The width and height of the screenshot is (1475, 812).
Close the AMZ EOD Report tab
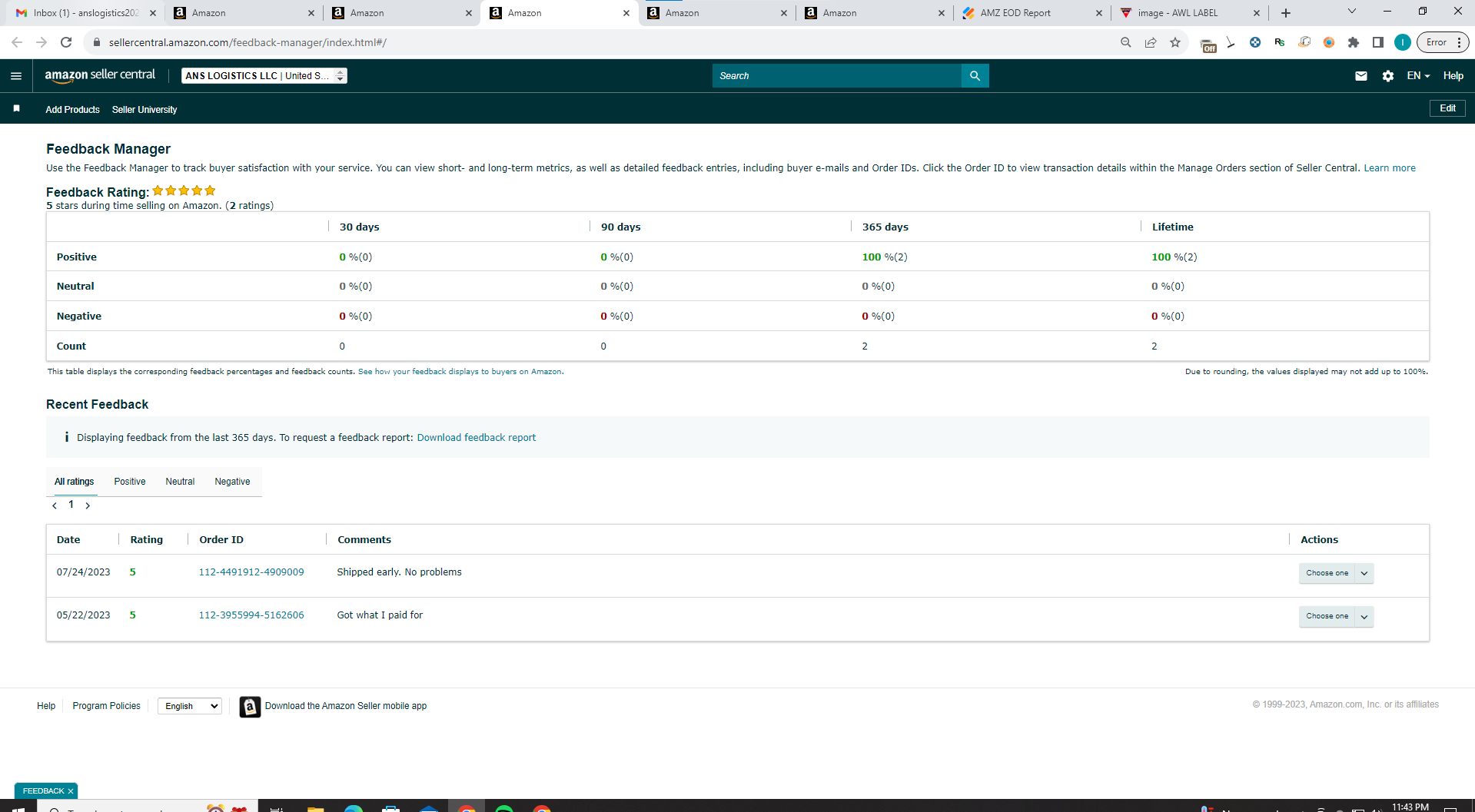(1098, 13)
